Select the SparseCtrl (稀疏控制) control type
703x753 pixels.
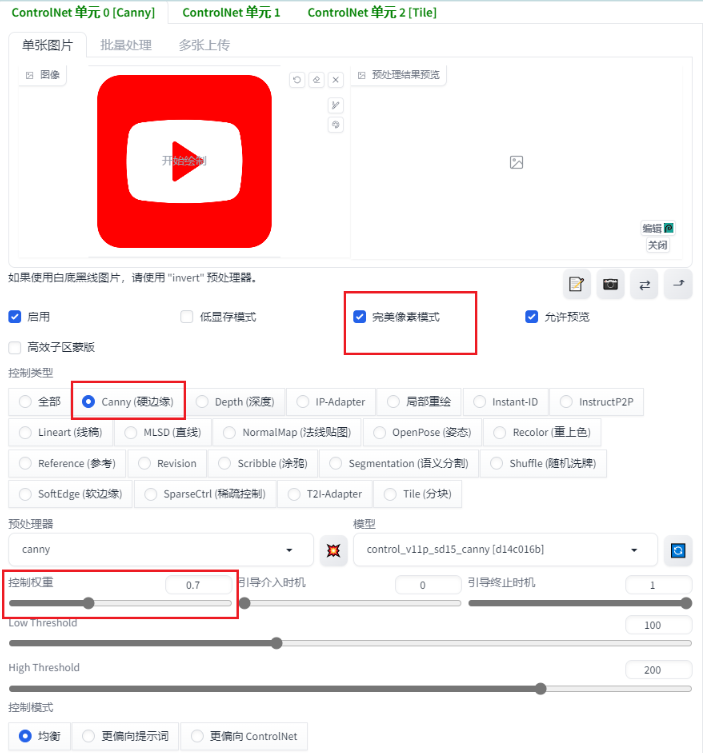[205, 494]
